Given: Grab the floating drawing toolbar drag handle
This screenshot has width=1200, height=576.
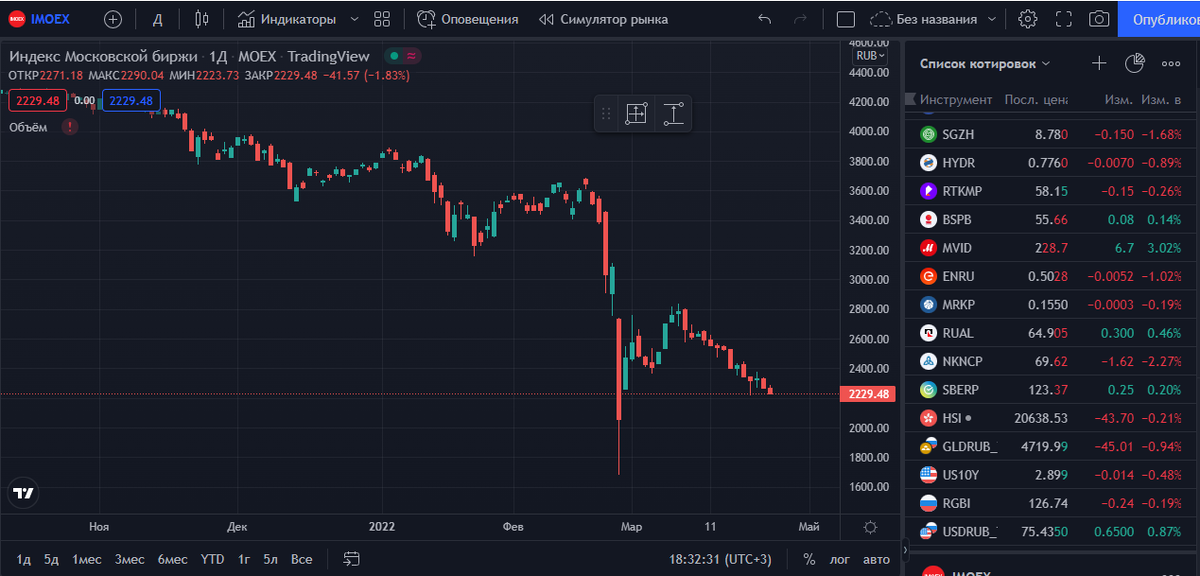Looking at the screenshot, I should (x=605, y=114).
